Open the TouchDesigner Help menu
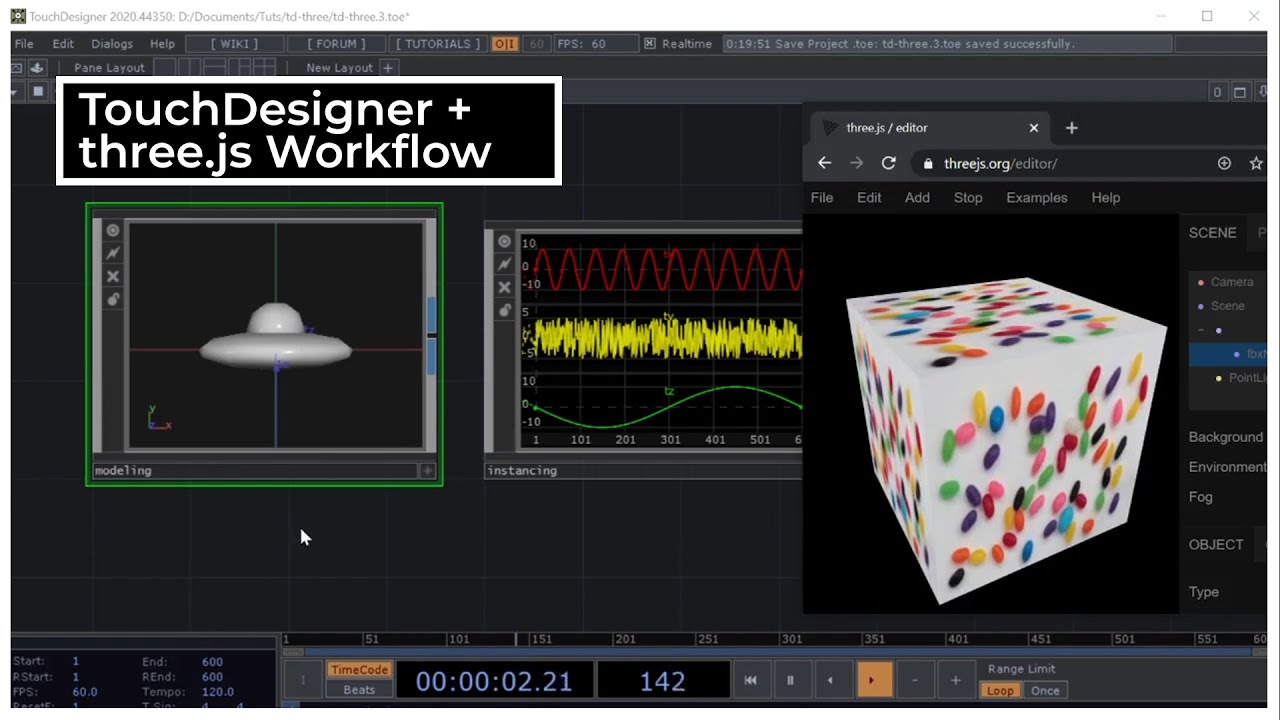1280x720 pixels. coord(162,44)
